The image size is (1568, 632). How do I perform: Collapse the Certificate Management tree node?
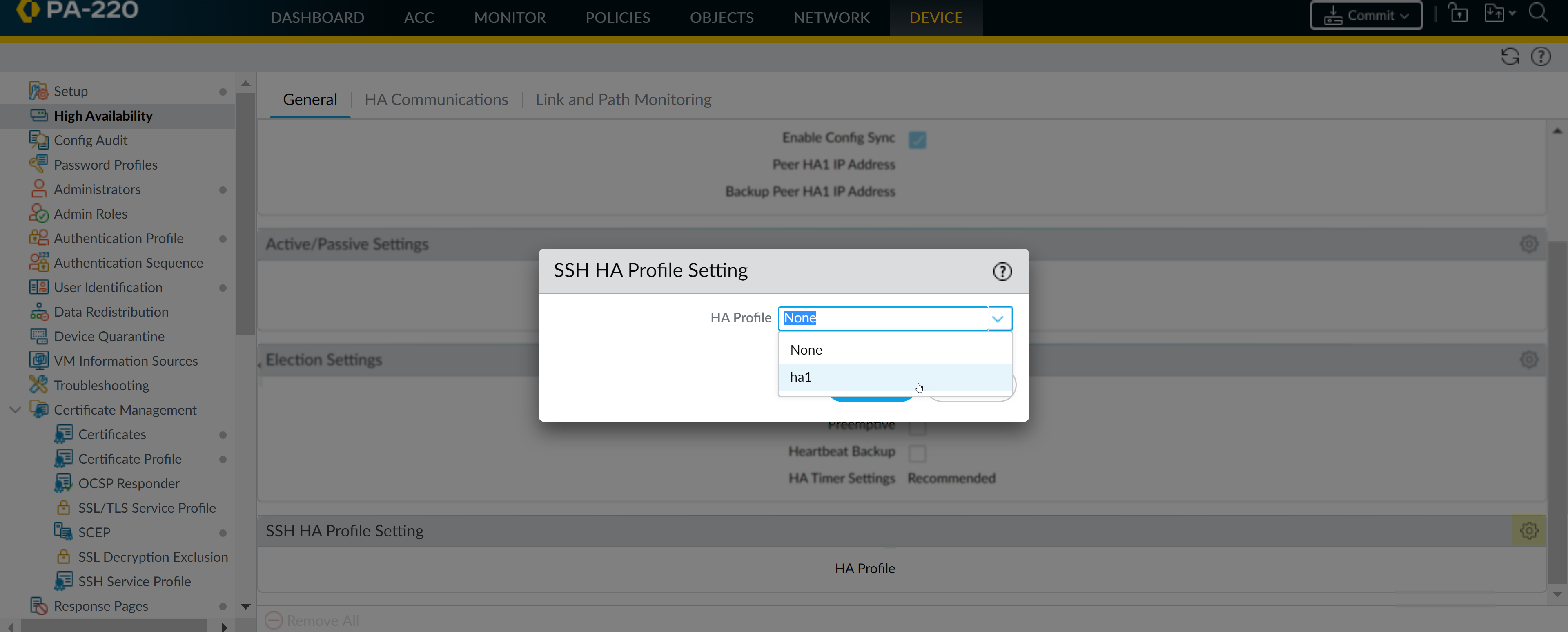(16, 410)
